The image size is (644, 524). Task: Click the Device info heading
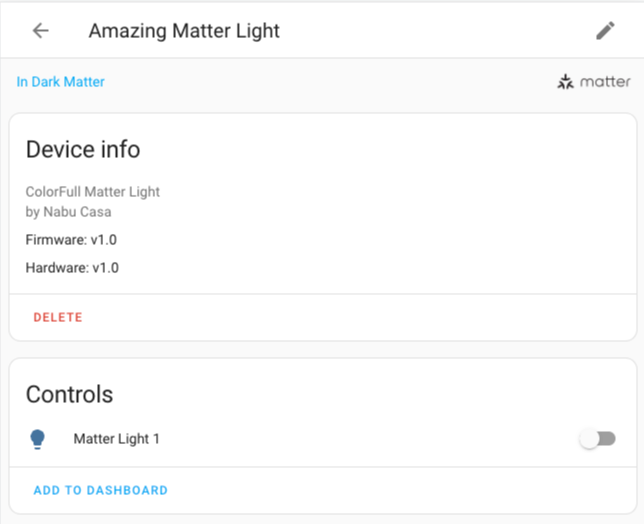pyautogui.click(x=83, y=150)
